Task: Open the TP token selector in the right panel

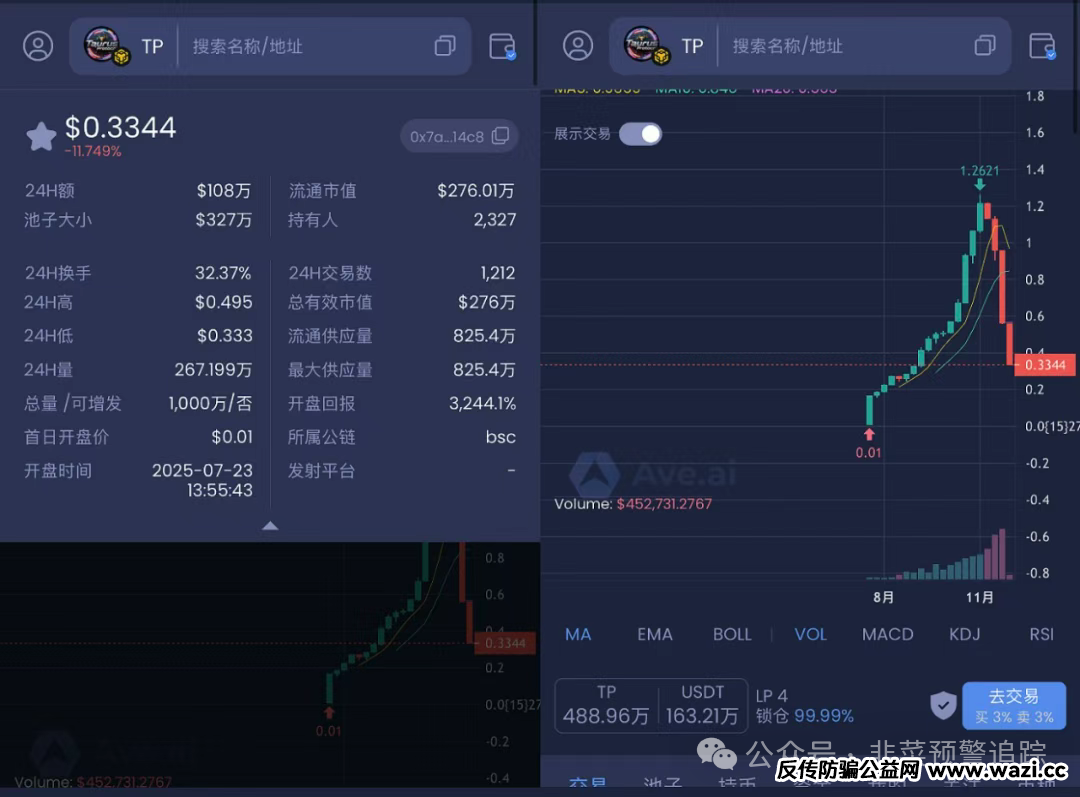Action: pos(665,46)
